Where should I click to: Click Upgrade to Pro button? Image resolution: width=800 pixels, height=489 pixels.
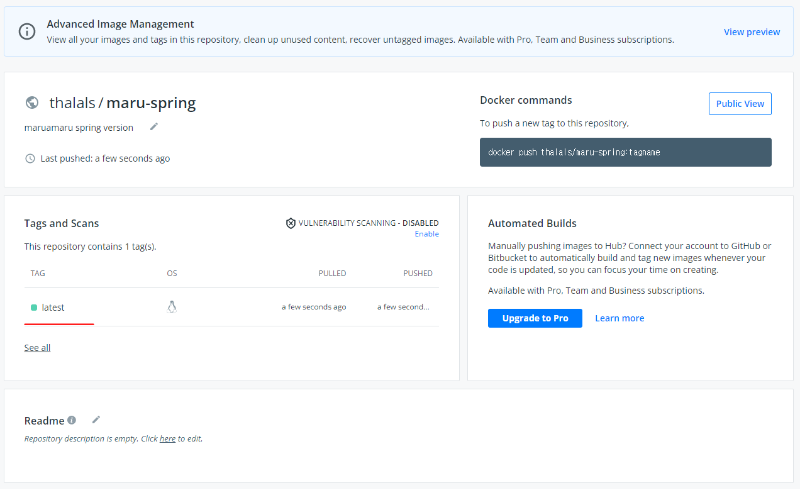tap(535, 318)
